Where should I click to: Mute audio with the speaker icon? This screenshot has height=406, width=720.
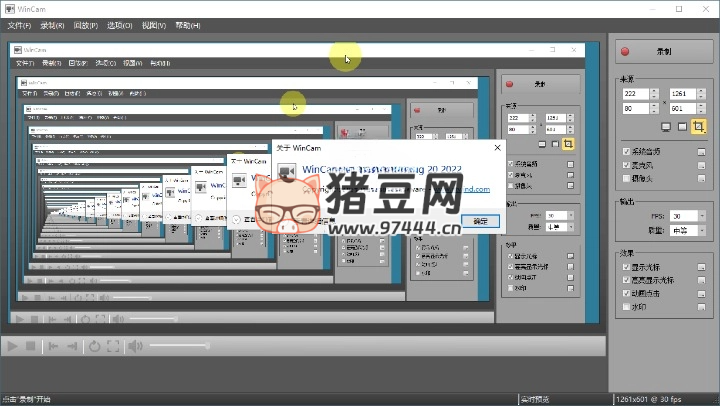tap(134, 346)
